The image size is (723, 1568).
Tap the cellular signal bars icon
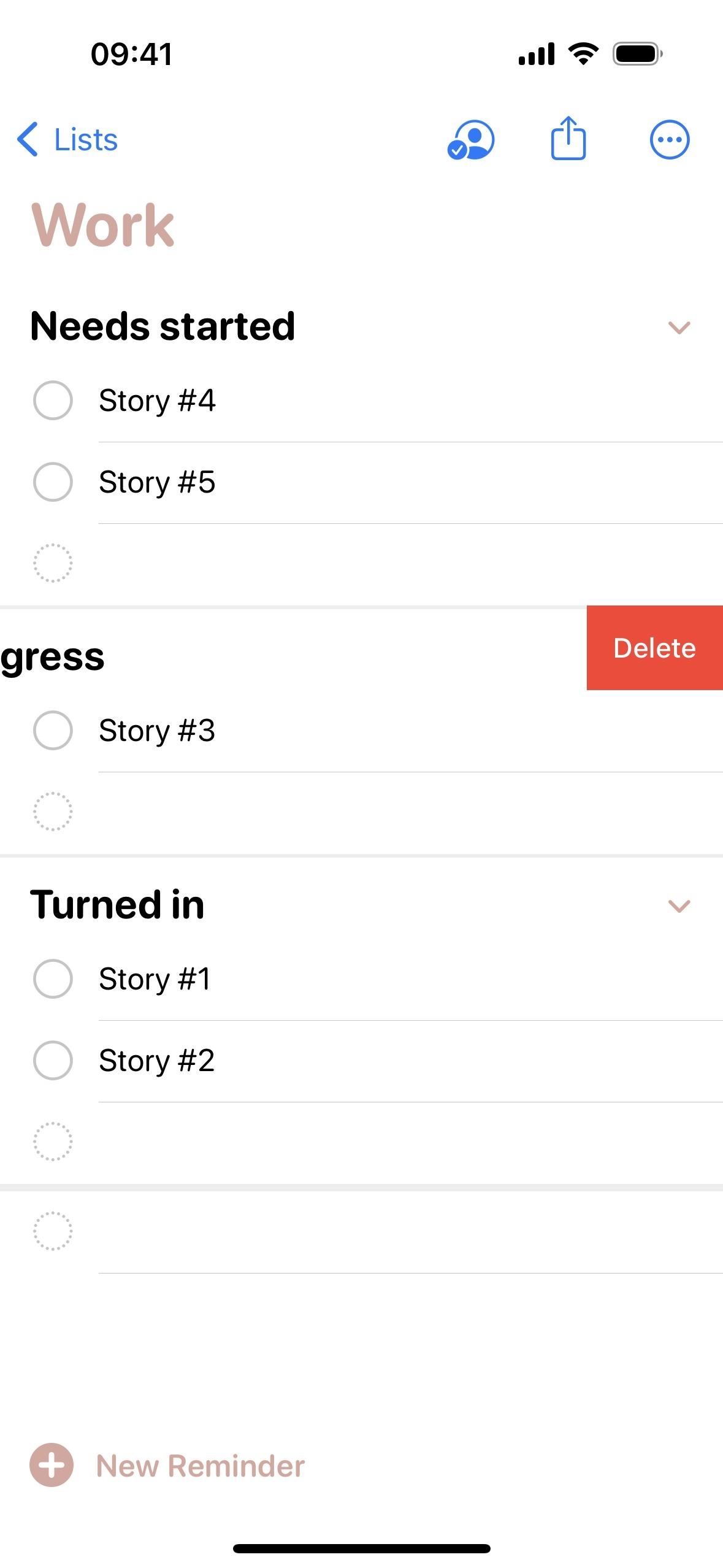[x=537, y=54]
